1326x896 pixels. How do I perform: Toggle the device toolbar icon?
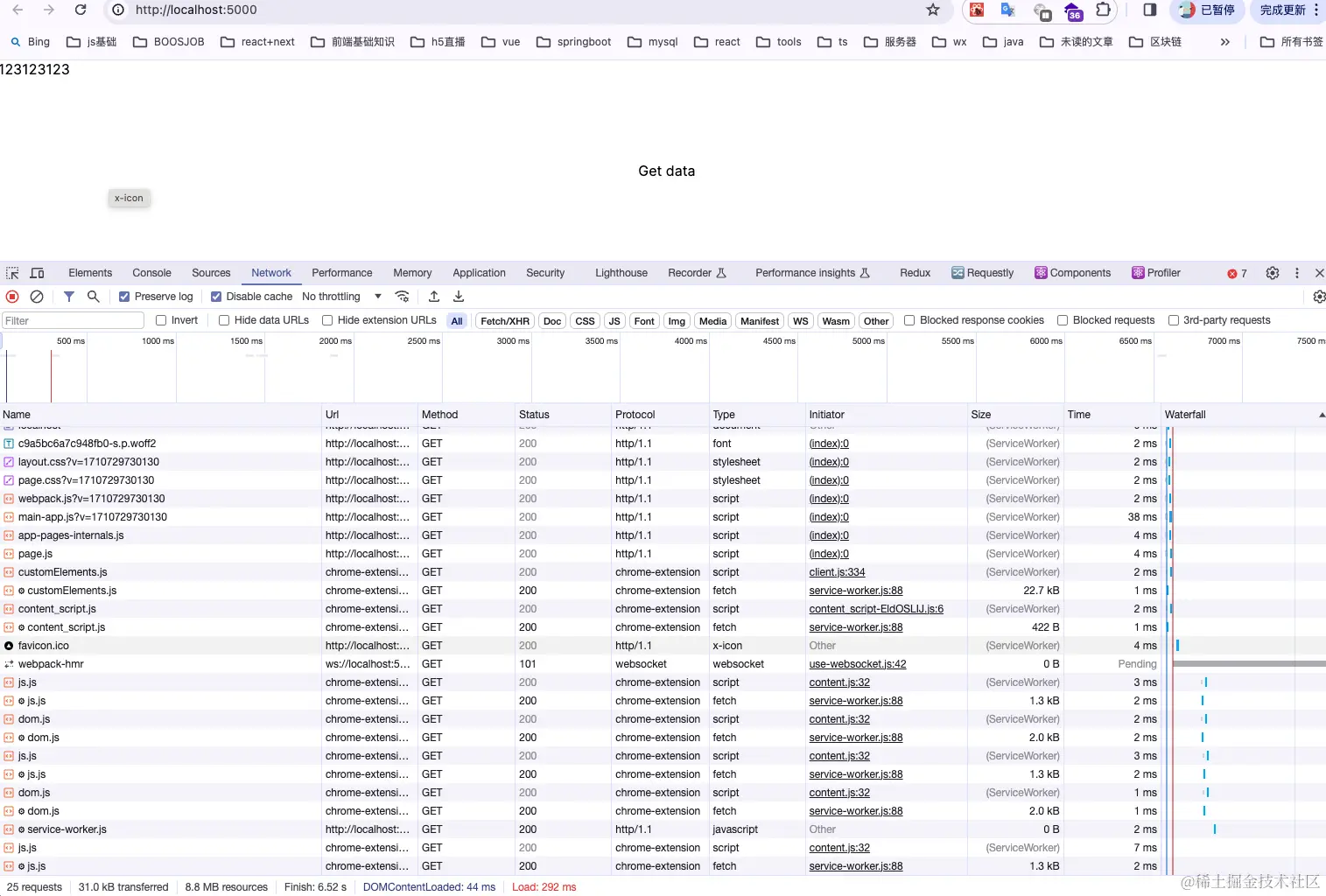(37, 273)
